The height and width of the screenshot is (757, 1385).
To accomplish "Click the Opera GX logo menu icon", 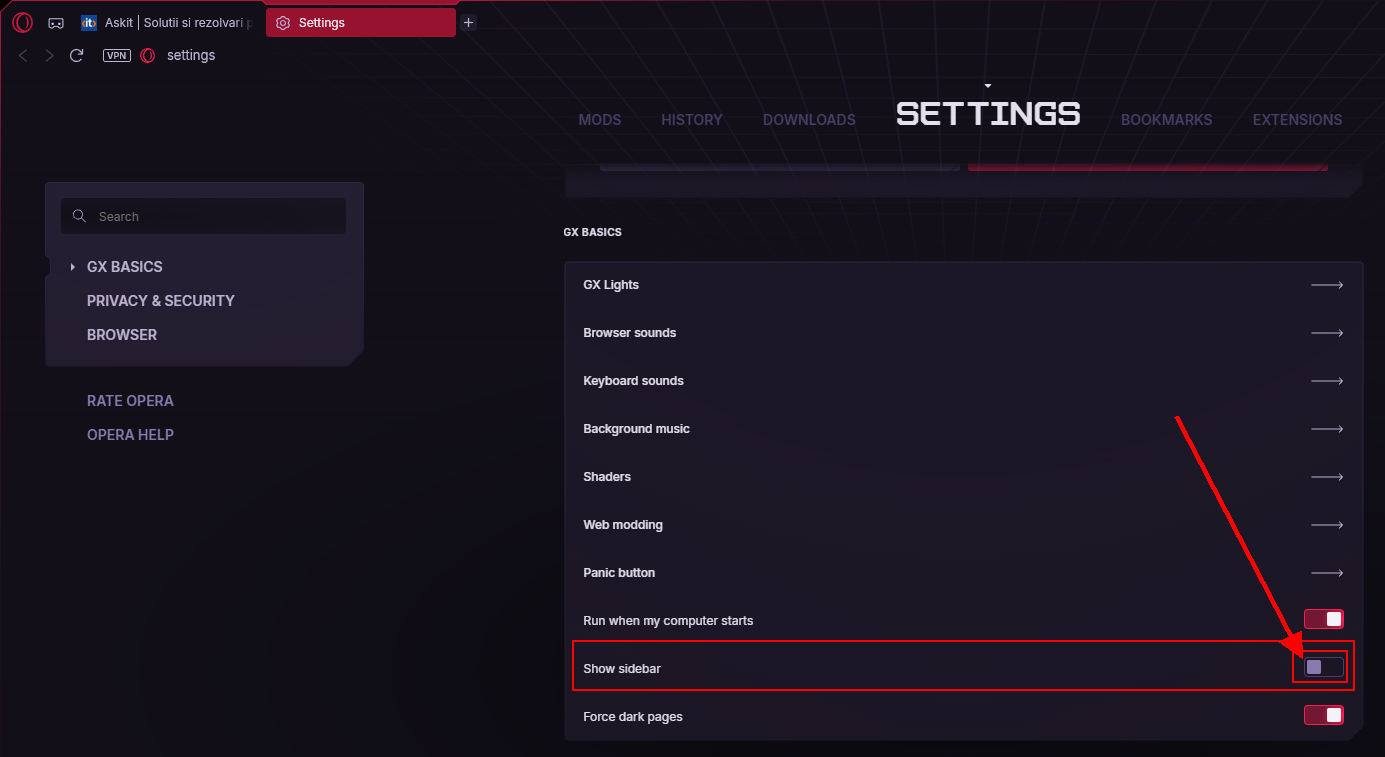I will 22,22.
